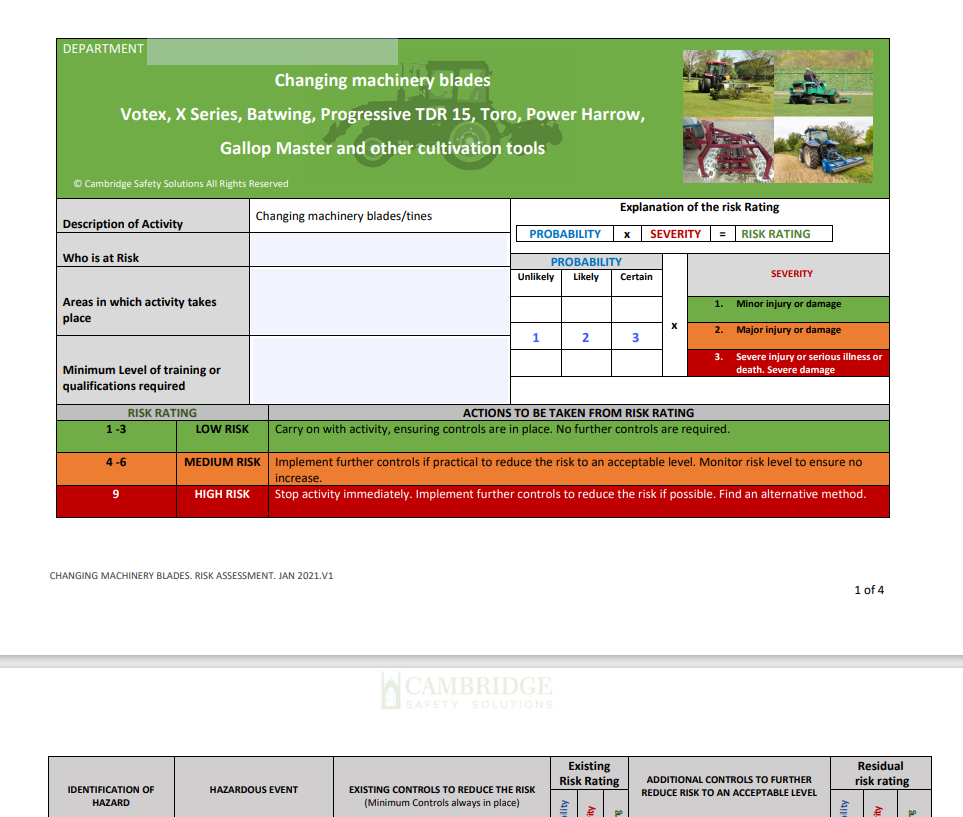Select probability value 3 under Certain
Image resolution: width=963 pixels, height=817 pixels.
click(635, 337)
